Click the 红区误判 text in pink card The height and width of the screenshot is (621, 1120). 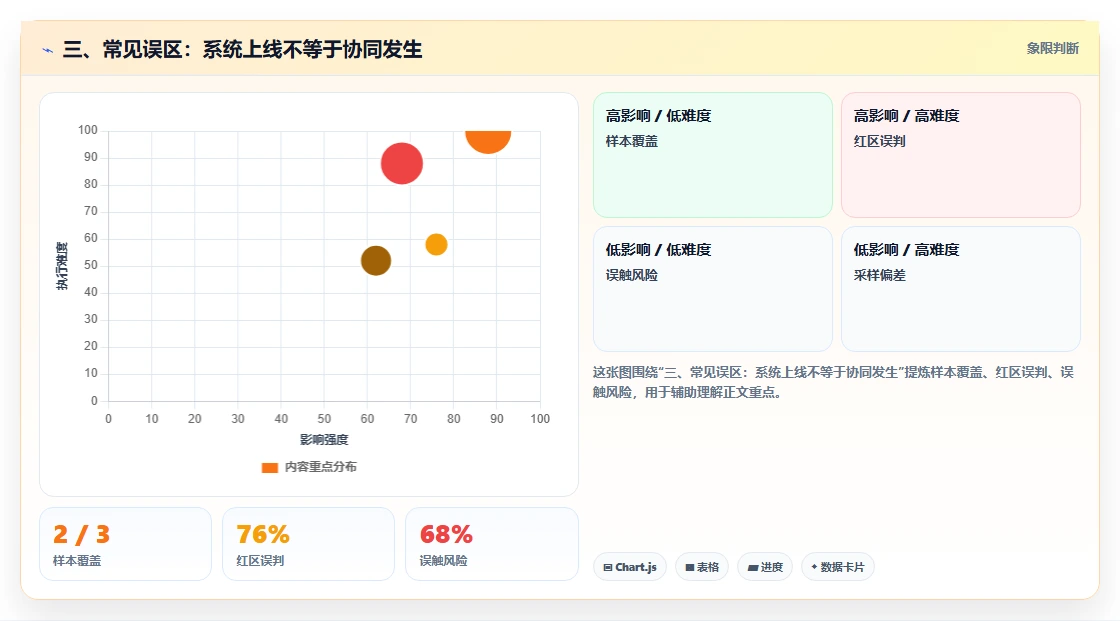pos(879,141)
